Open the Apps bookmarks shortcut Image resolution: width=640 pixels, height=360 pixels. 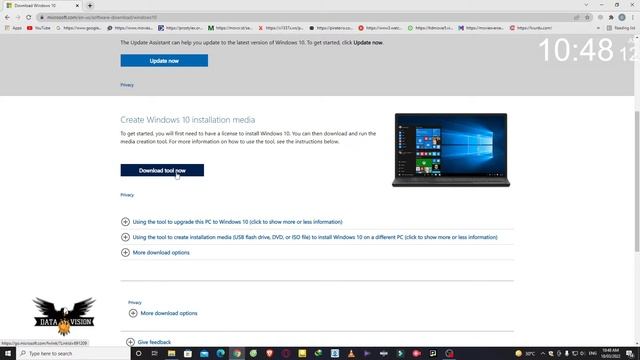(13, 28)
